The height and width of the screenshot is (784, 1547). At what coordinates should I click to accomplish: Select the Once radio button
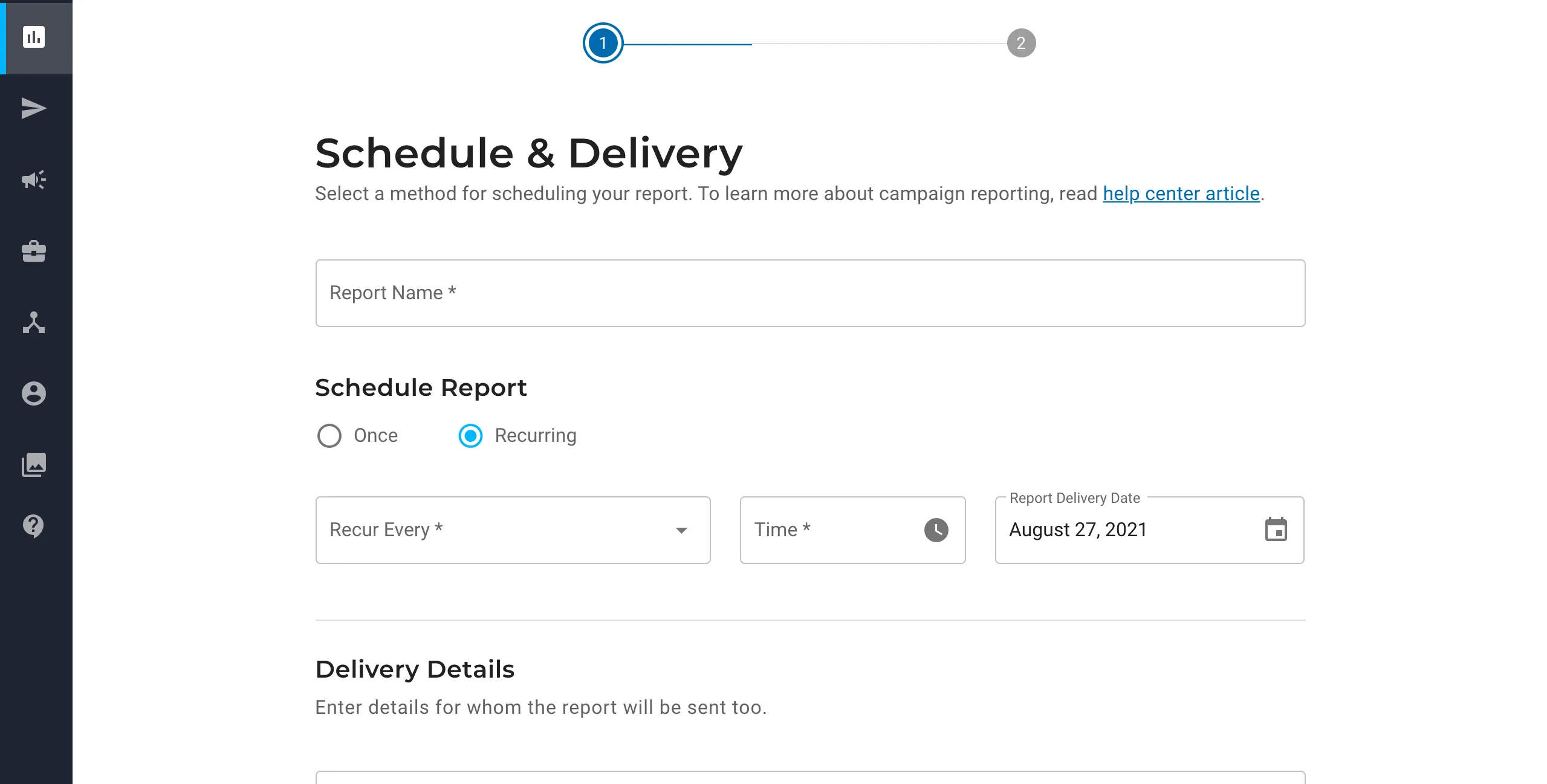[329, 436]
